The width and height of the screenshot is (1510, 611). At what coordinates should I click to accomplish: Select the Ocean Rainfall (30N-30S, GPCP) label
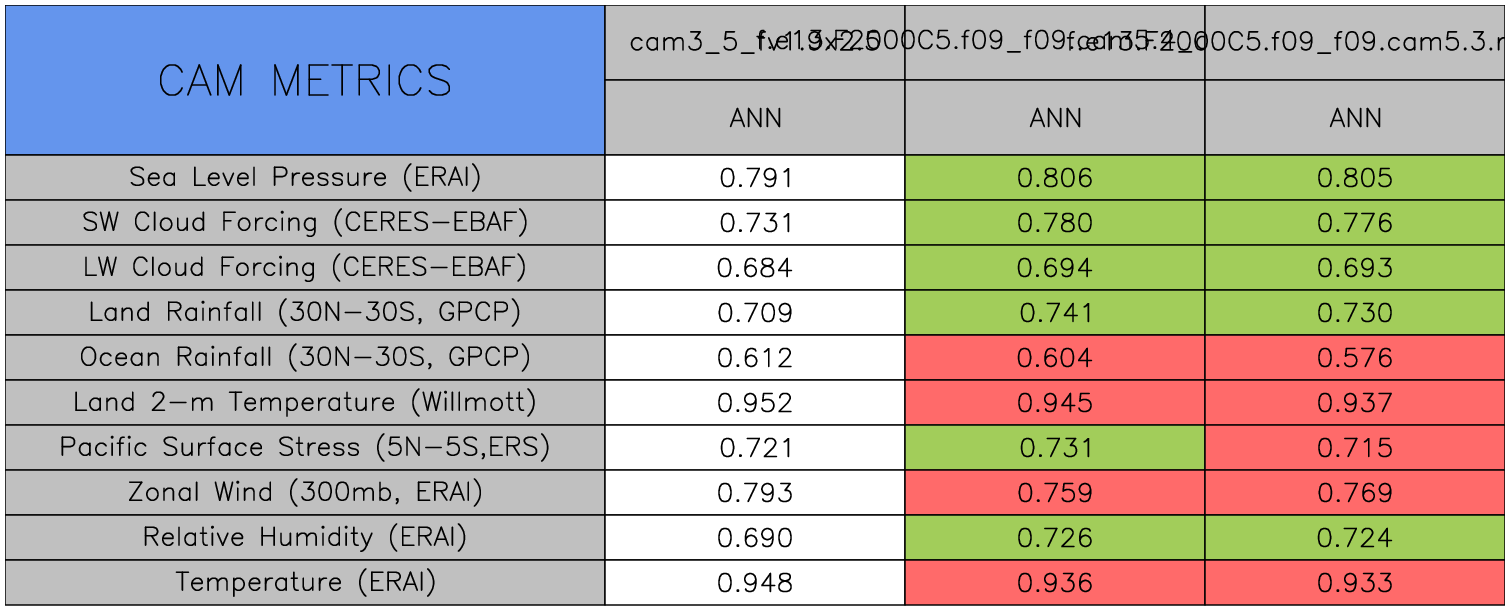pyautogui.click(x=305, y=358)
